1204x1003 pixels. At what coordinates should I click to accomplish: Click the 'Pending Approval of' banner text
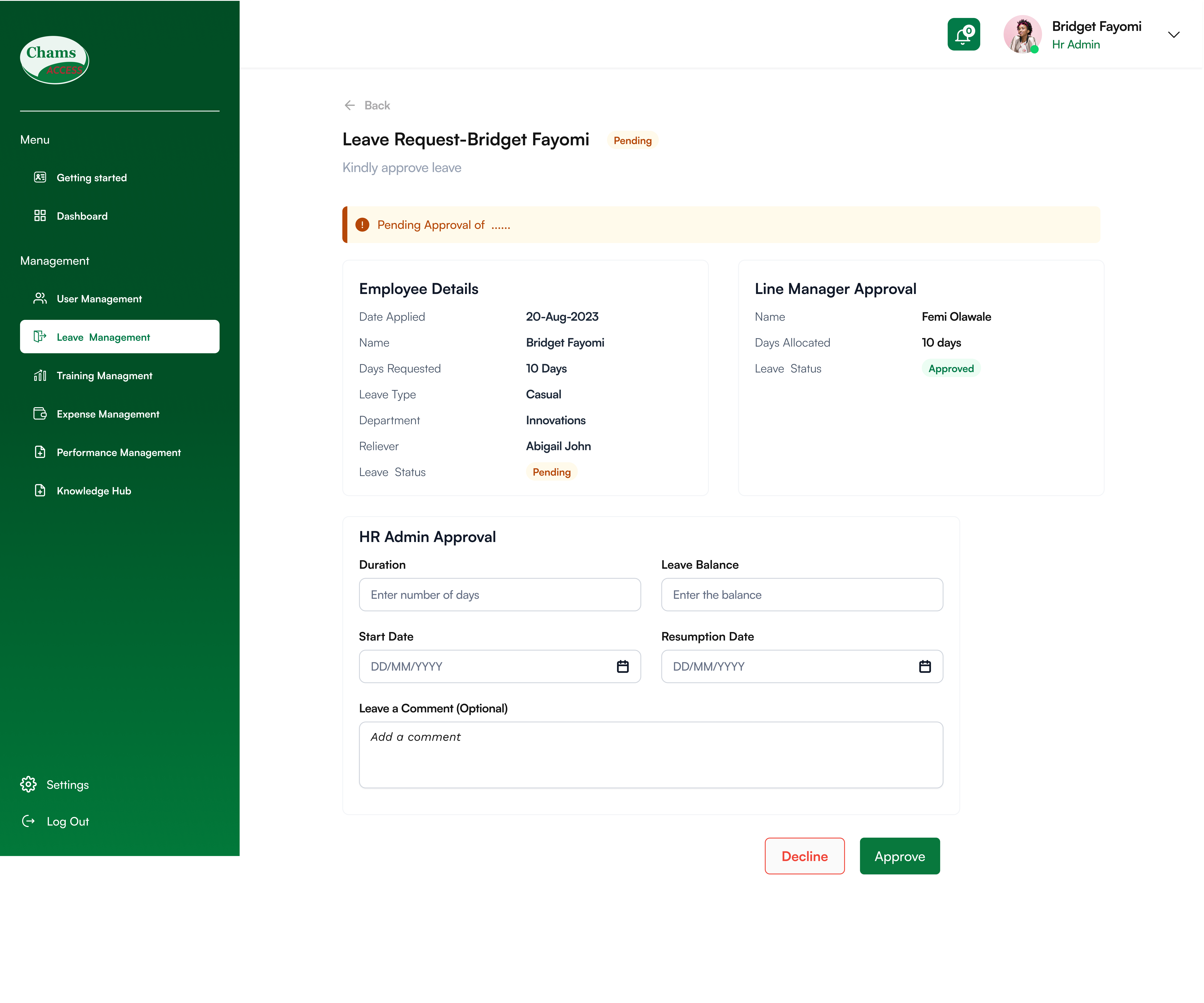pos(444,225)
